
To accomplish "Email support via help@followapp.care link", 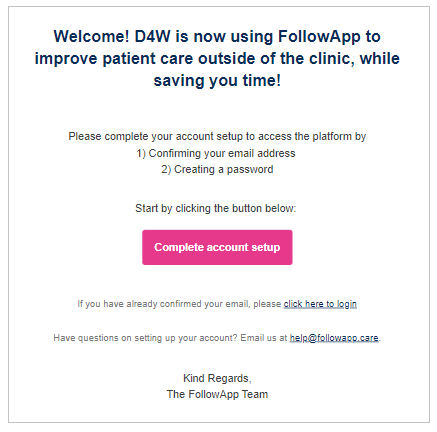I will pyautogui.click(x=334, y=338).
